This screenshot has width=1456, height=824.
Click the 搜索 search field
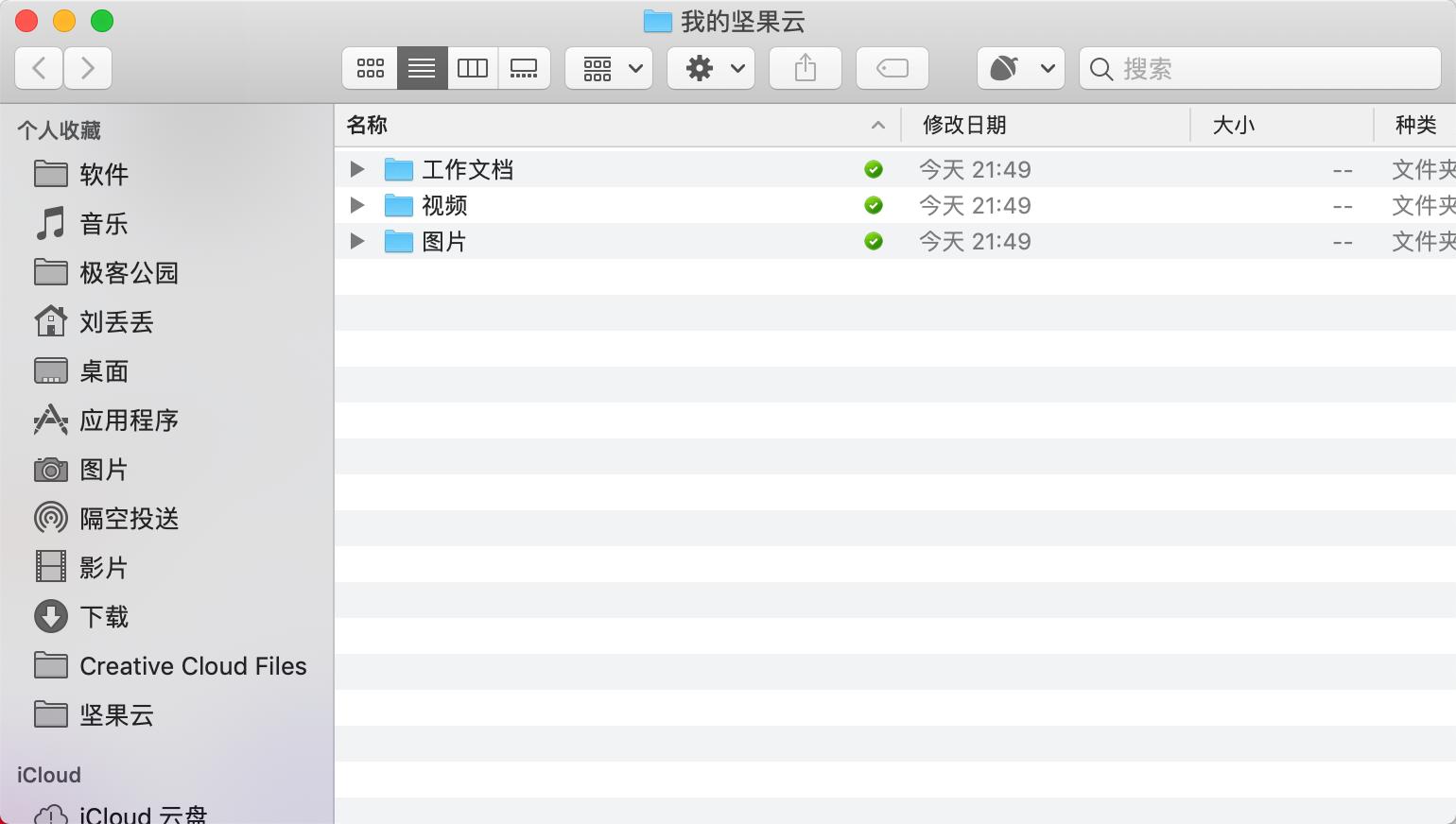pos(1260,68)
